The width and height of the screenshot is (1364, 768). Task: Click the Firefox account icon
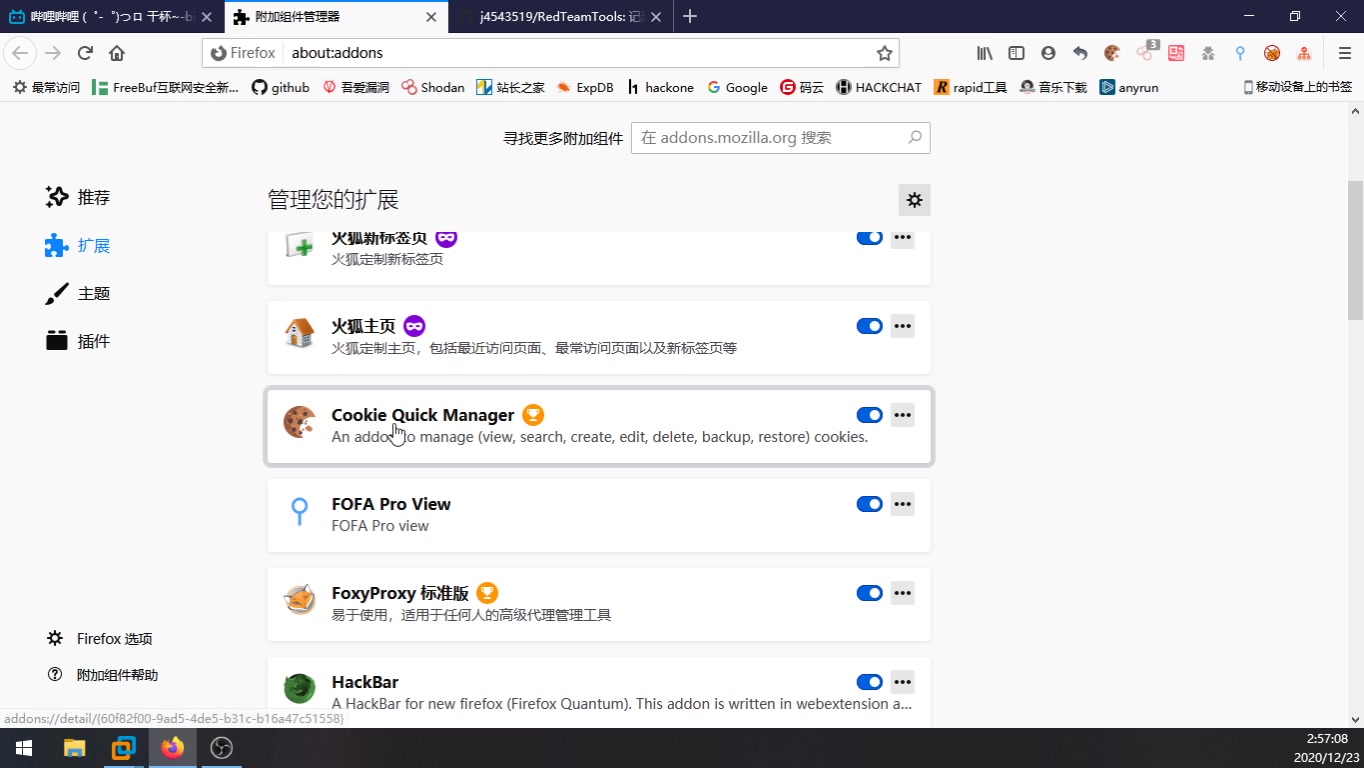click(x=1048, y=53)
